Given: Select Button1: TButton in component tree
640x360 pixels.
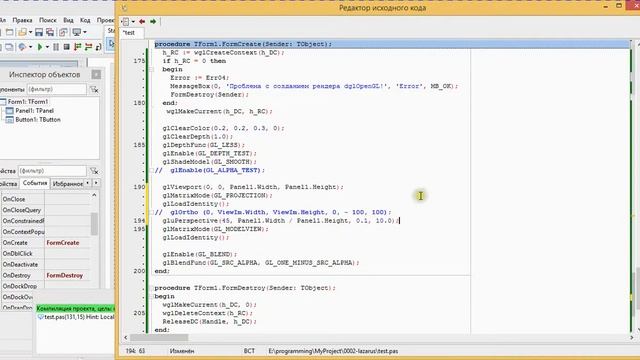Looking at the screenshot, I should point(38,120).
